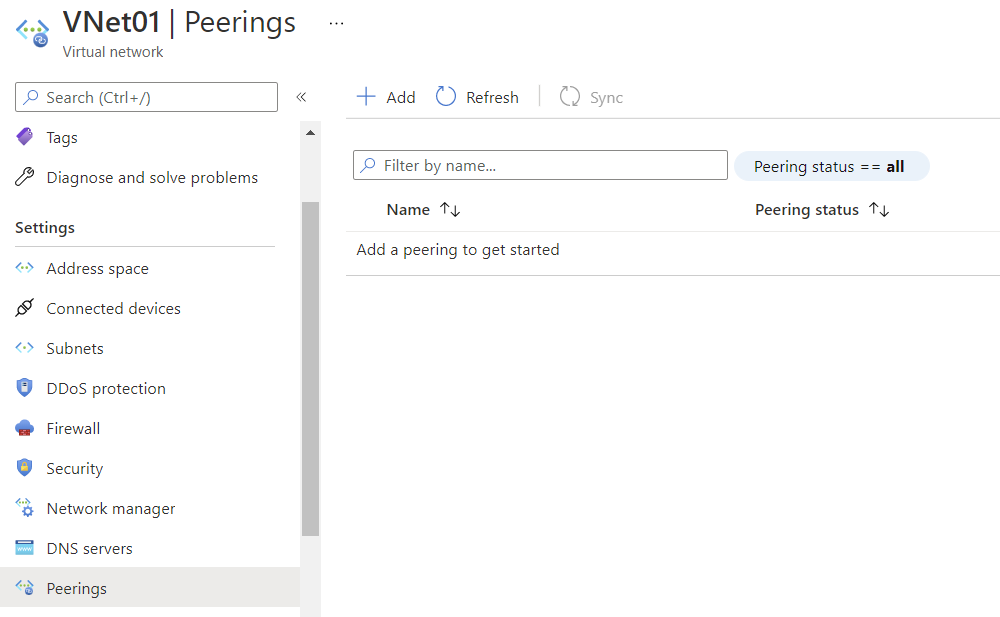Click the Refresh circular arrow icon
The image size is (1000, 617).
[446, 96]
